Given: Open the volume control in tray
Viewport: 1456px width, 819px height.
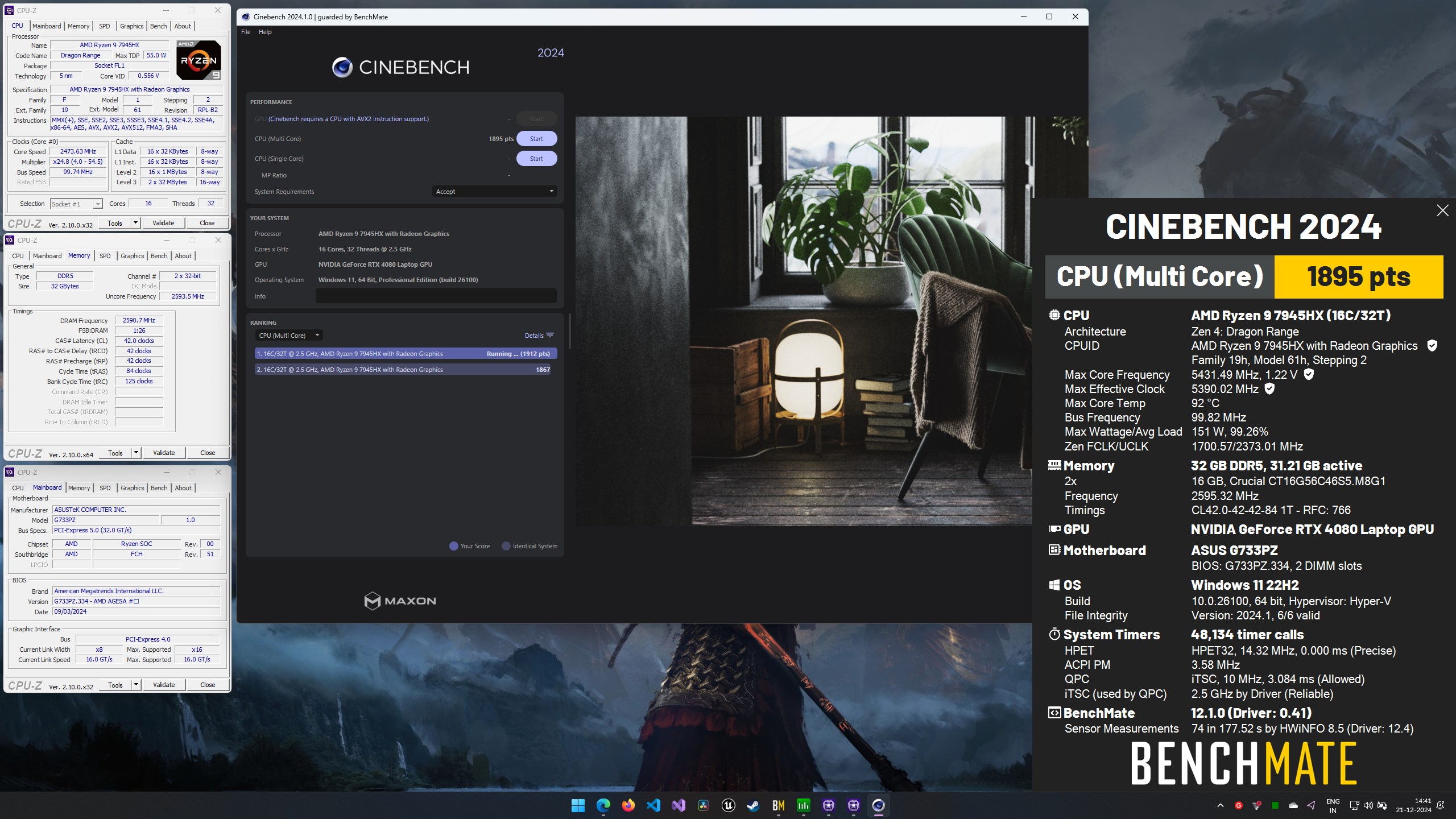Looking at the screenshot, I should click(x=1368, y=805).
